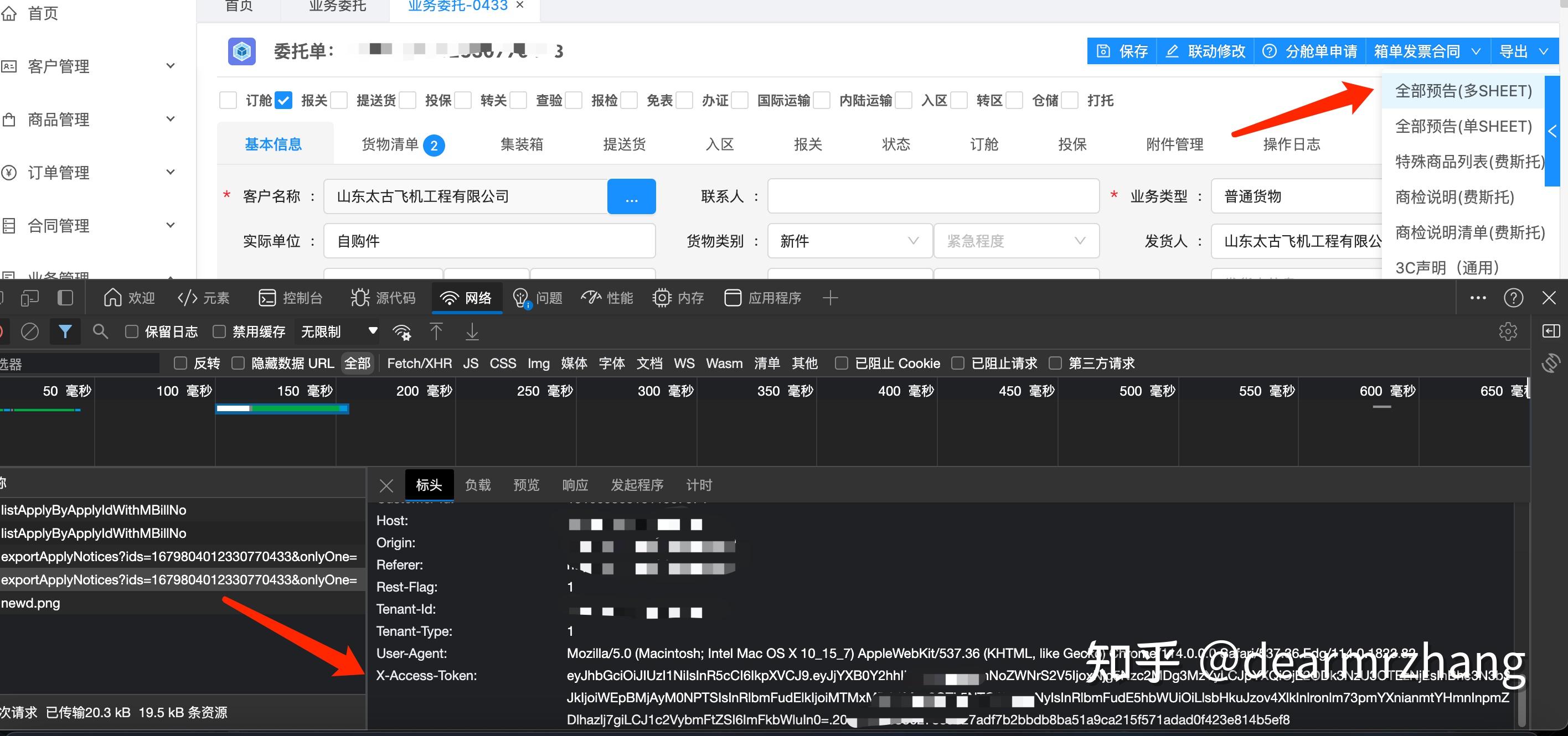Open network search with magnifier icon
The height and width of the screenshot is (736, 1568).
(x=100, y=331)
